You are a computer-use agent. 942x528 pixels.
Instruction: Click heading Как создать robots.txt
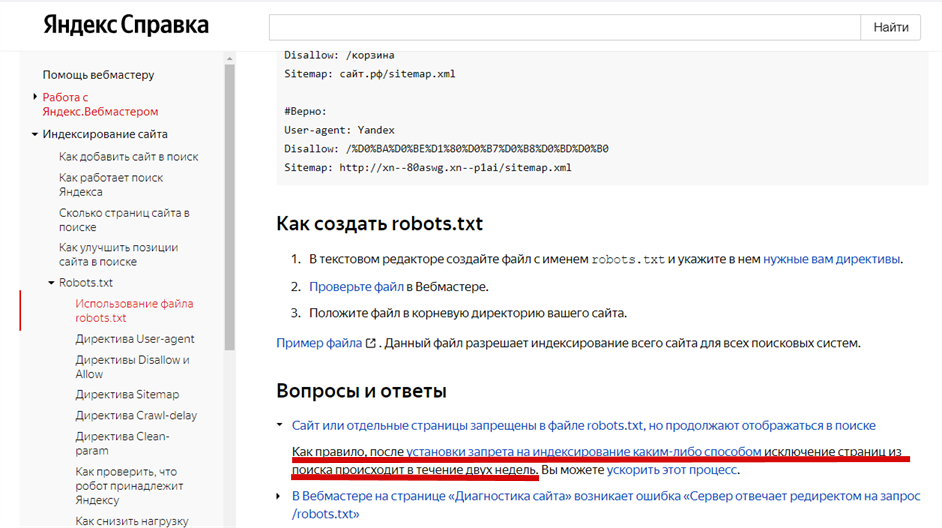coord(379,223)
